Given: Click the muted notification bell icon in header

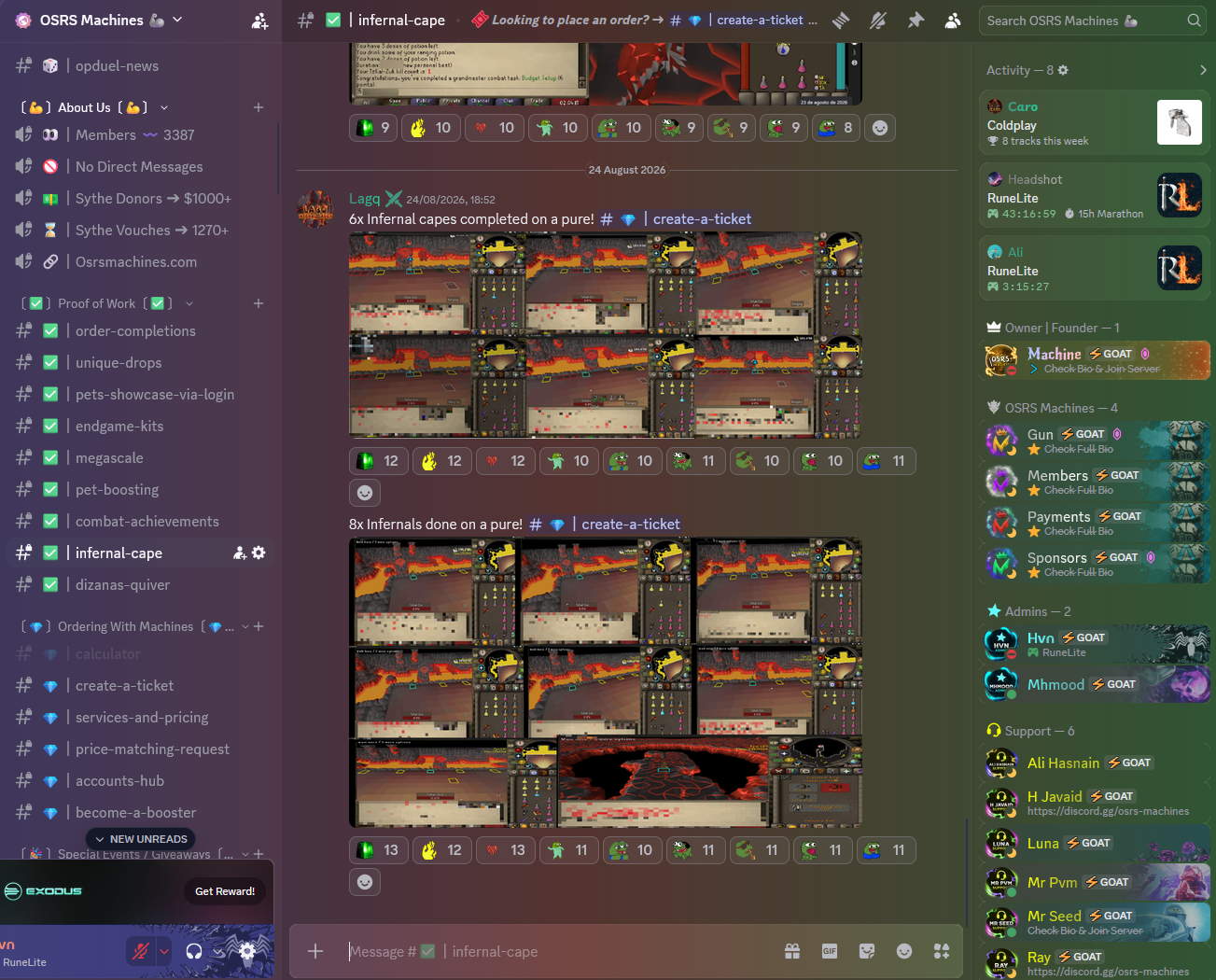Looking at the screenshot, I should coord(878,21).
